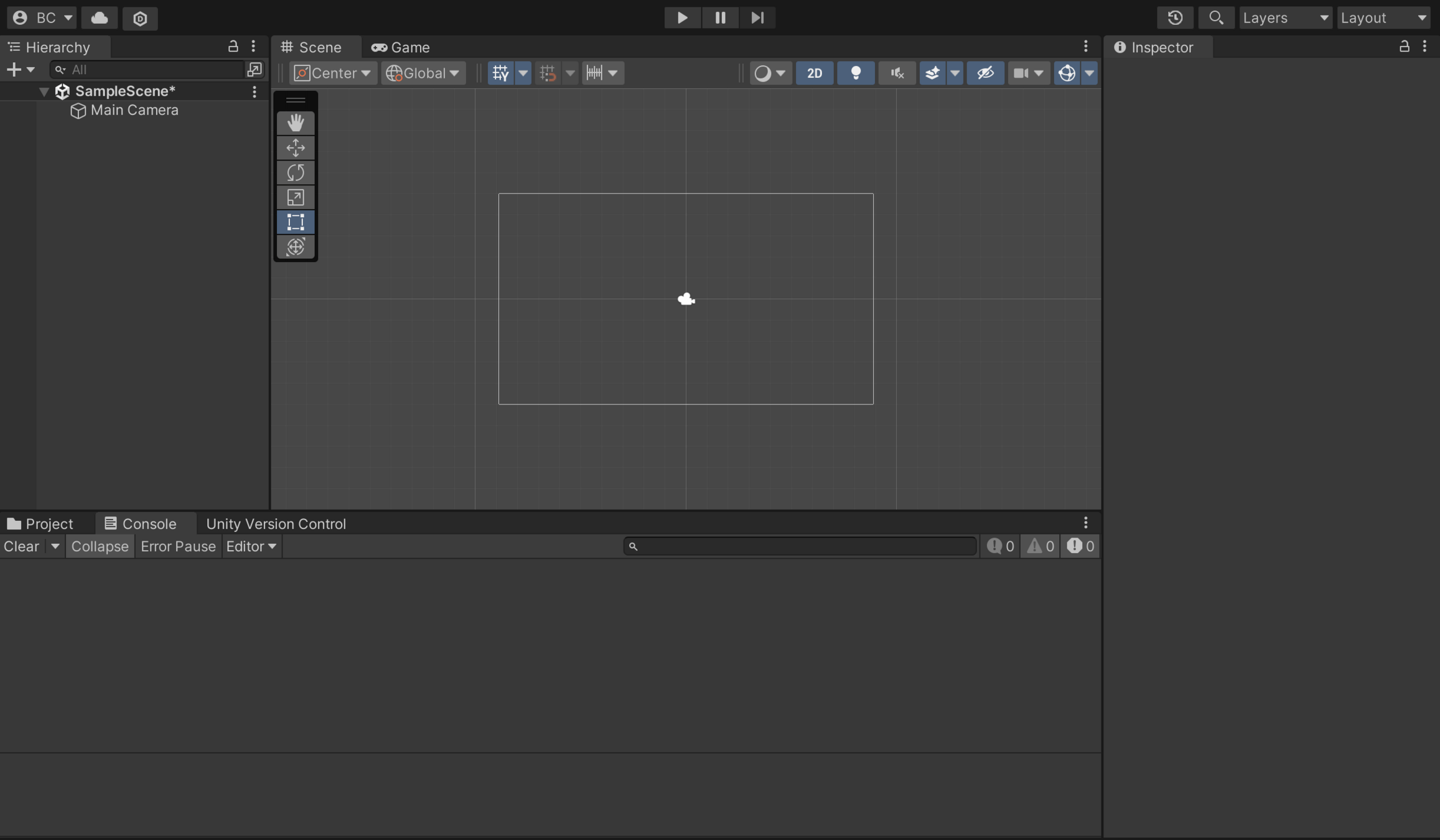Toggle Collapse in Console
Image resolution: width=1440 pixels, height=840 pixels.
point(100,546)
